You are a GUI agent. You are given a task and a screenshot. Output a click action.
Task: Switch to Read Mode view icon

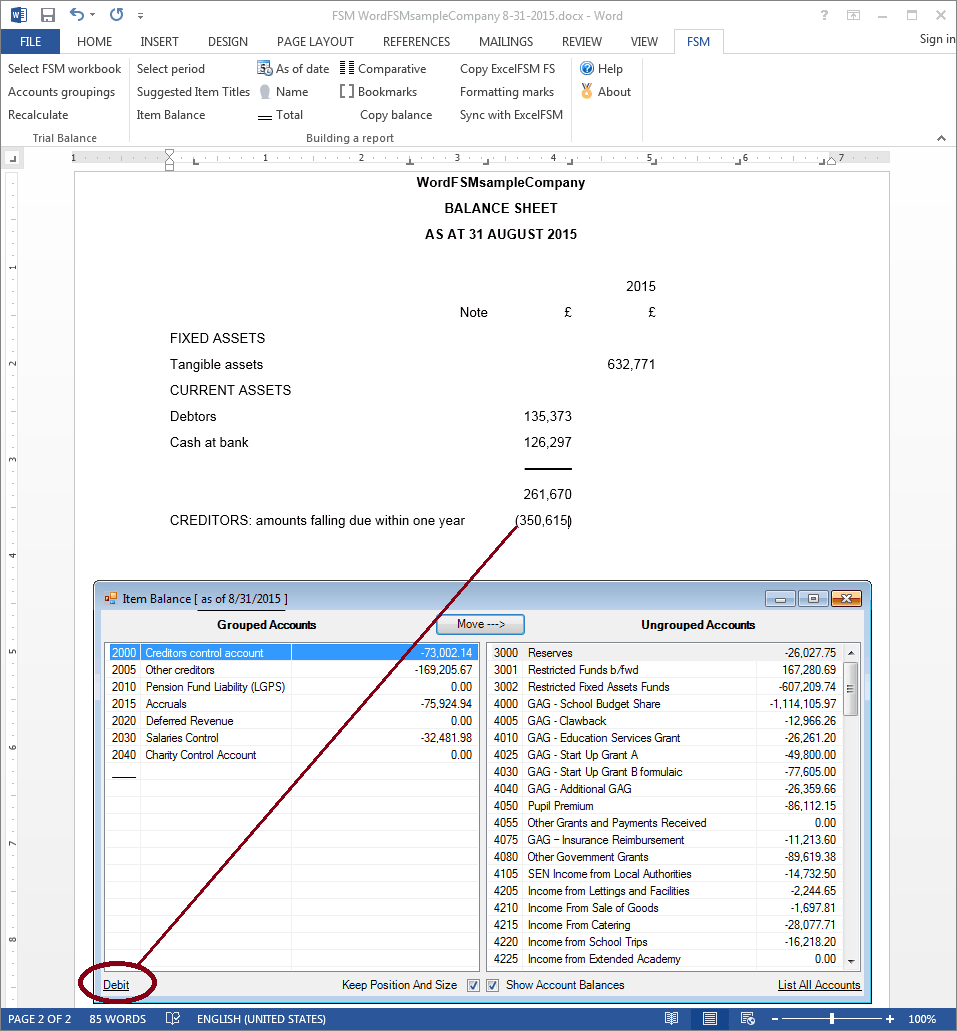pyautogui.click(x=671, y=1019)
